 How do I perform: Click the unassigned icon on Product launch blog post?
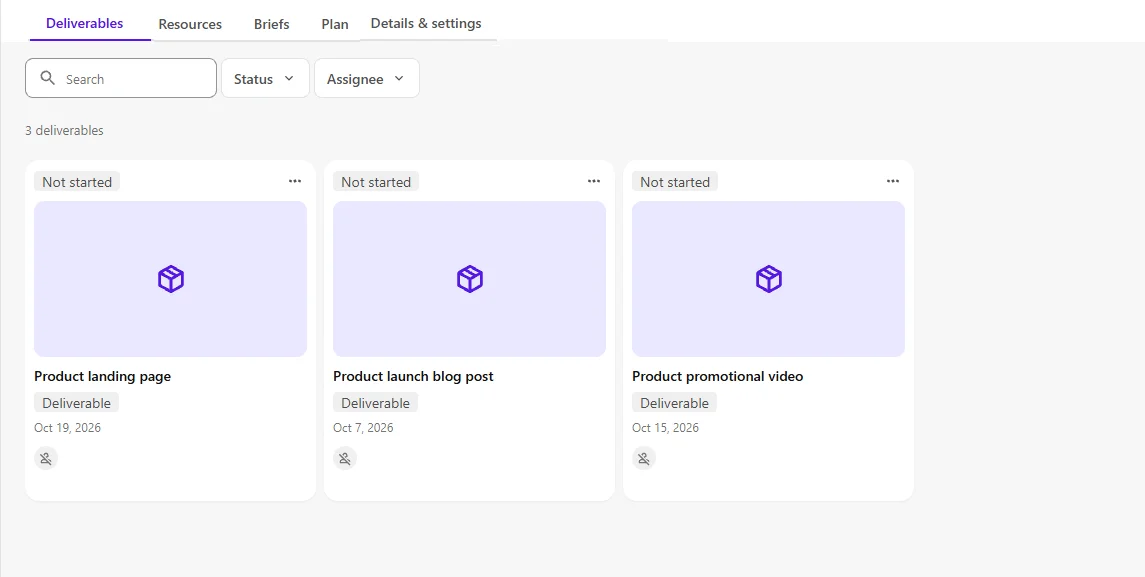pos(345,459)
